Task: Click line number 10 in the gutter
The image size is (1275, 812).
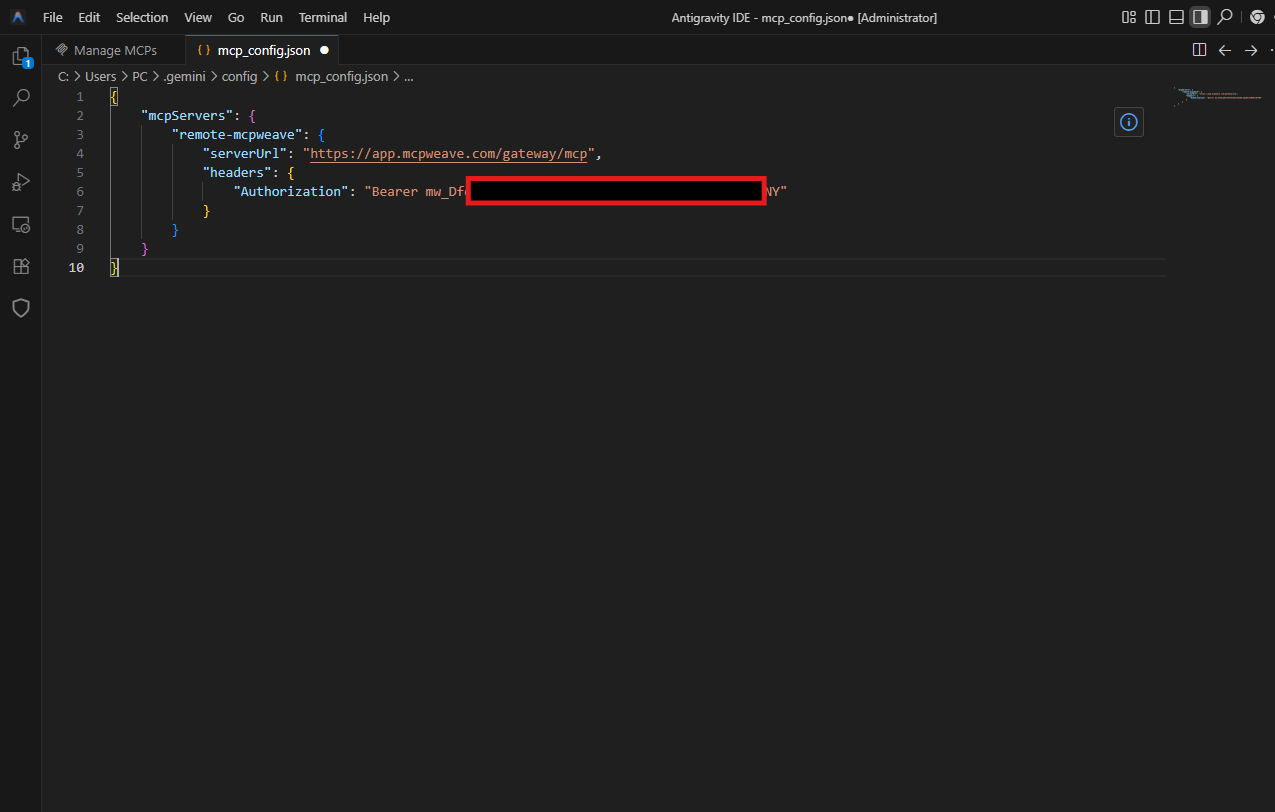Action: click(76, 267)
